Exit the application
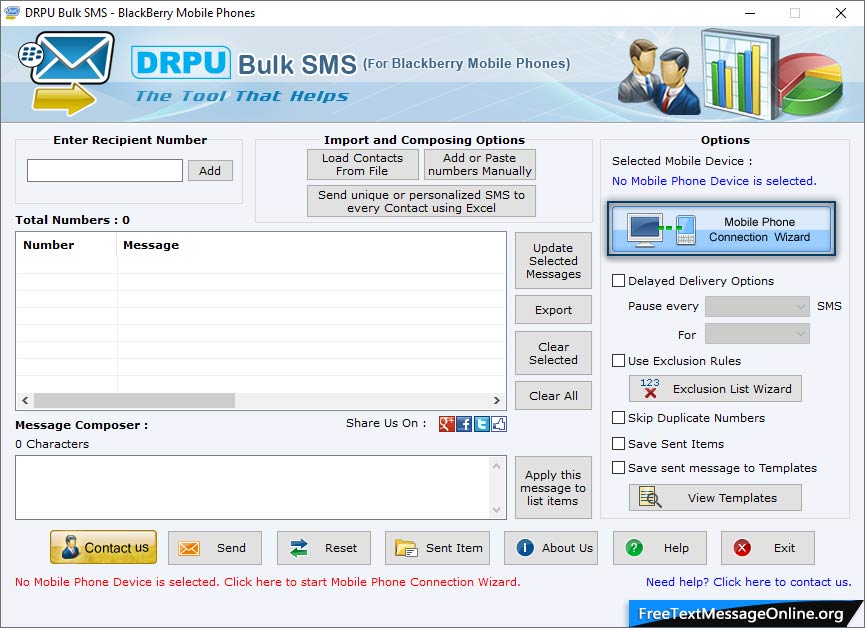 coord(767,547)
